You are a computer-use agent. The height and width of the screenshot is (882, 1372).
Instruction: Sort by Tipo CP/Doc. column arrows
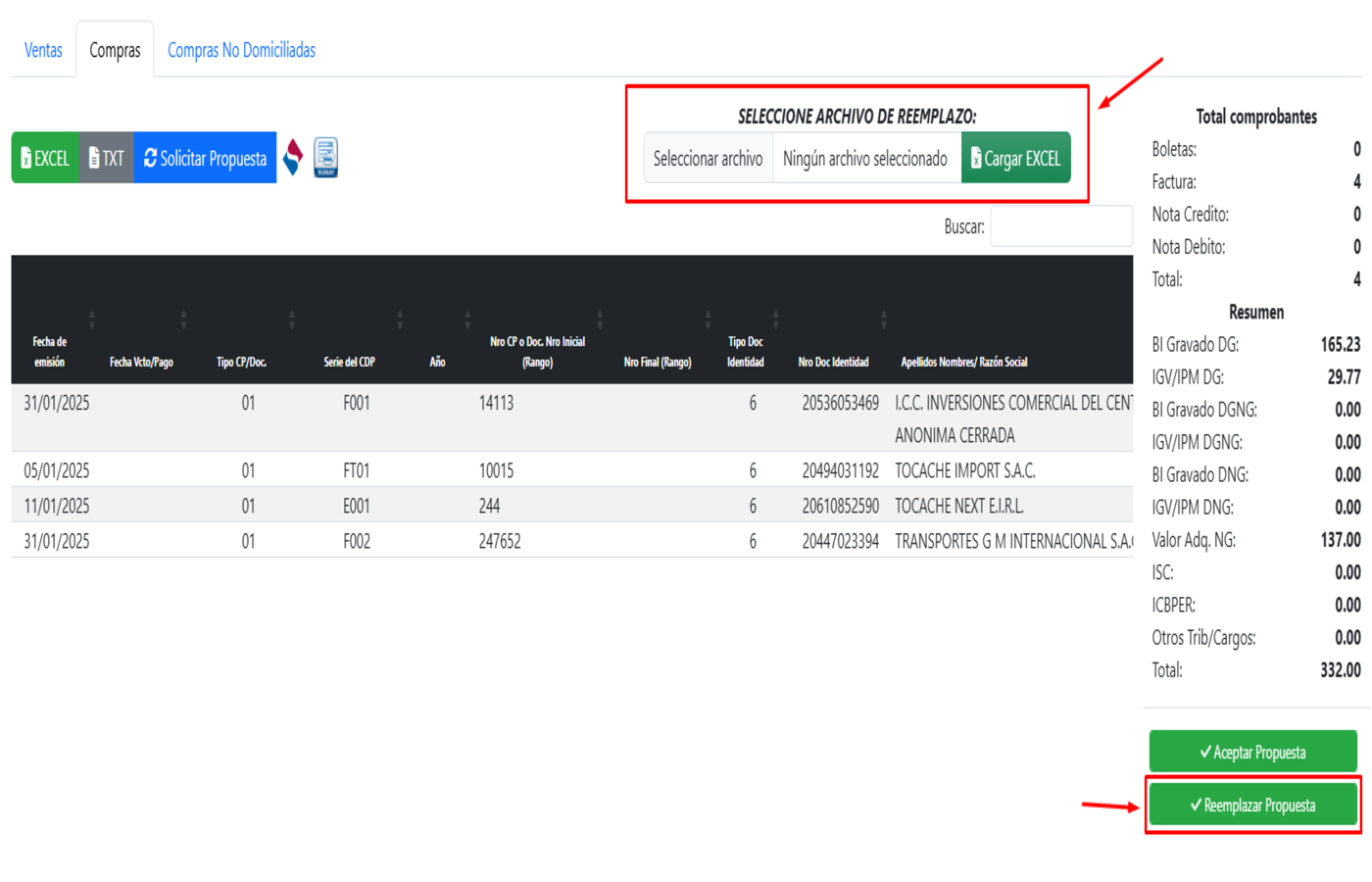point(292,319)
